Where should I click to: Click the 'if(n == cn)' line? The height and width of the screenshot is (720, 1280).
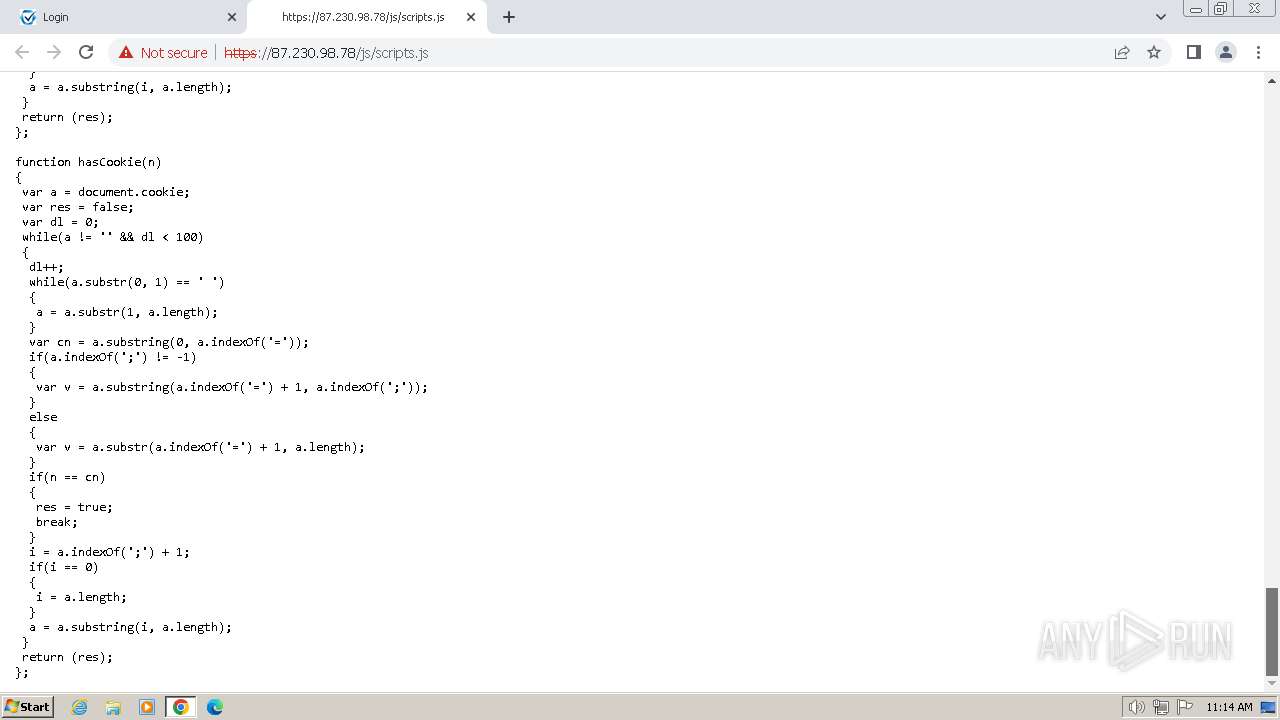click(x=67, y=477)
